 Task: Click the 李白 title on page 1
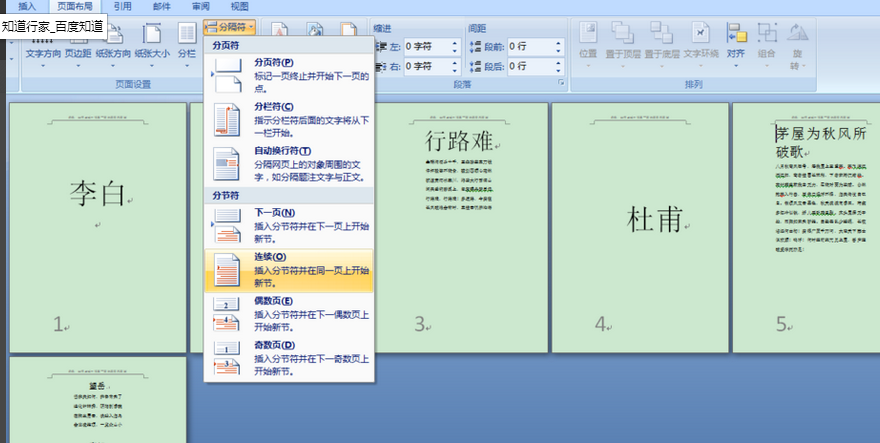97,194
